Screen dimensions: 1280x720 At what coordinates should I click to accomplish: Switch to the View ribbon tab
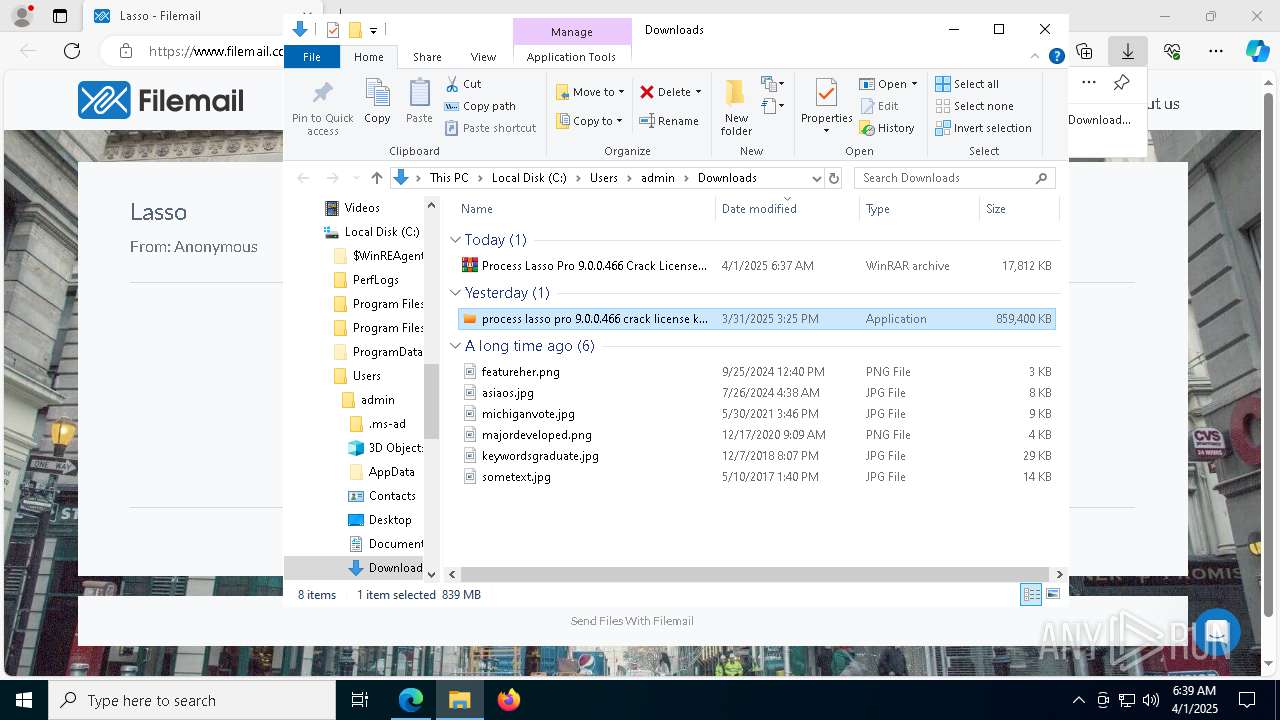(x=483, y=57)
